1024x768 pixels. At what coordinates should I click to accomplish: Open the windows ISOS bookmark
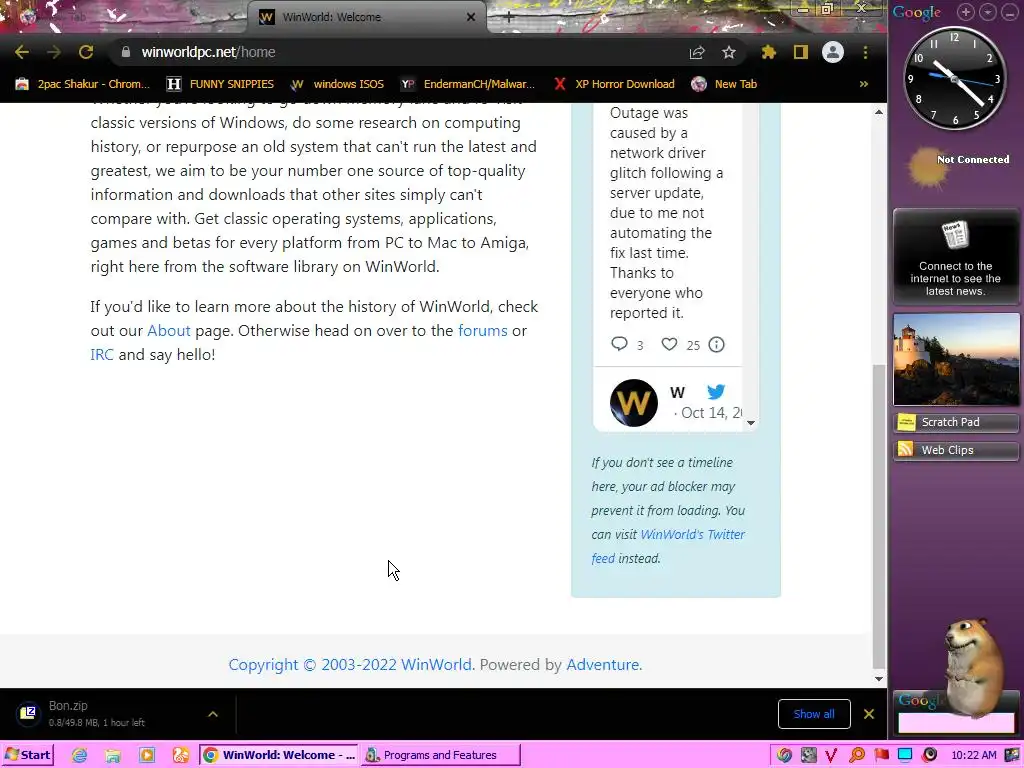[337, 84]
